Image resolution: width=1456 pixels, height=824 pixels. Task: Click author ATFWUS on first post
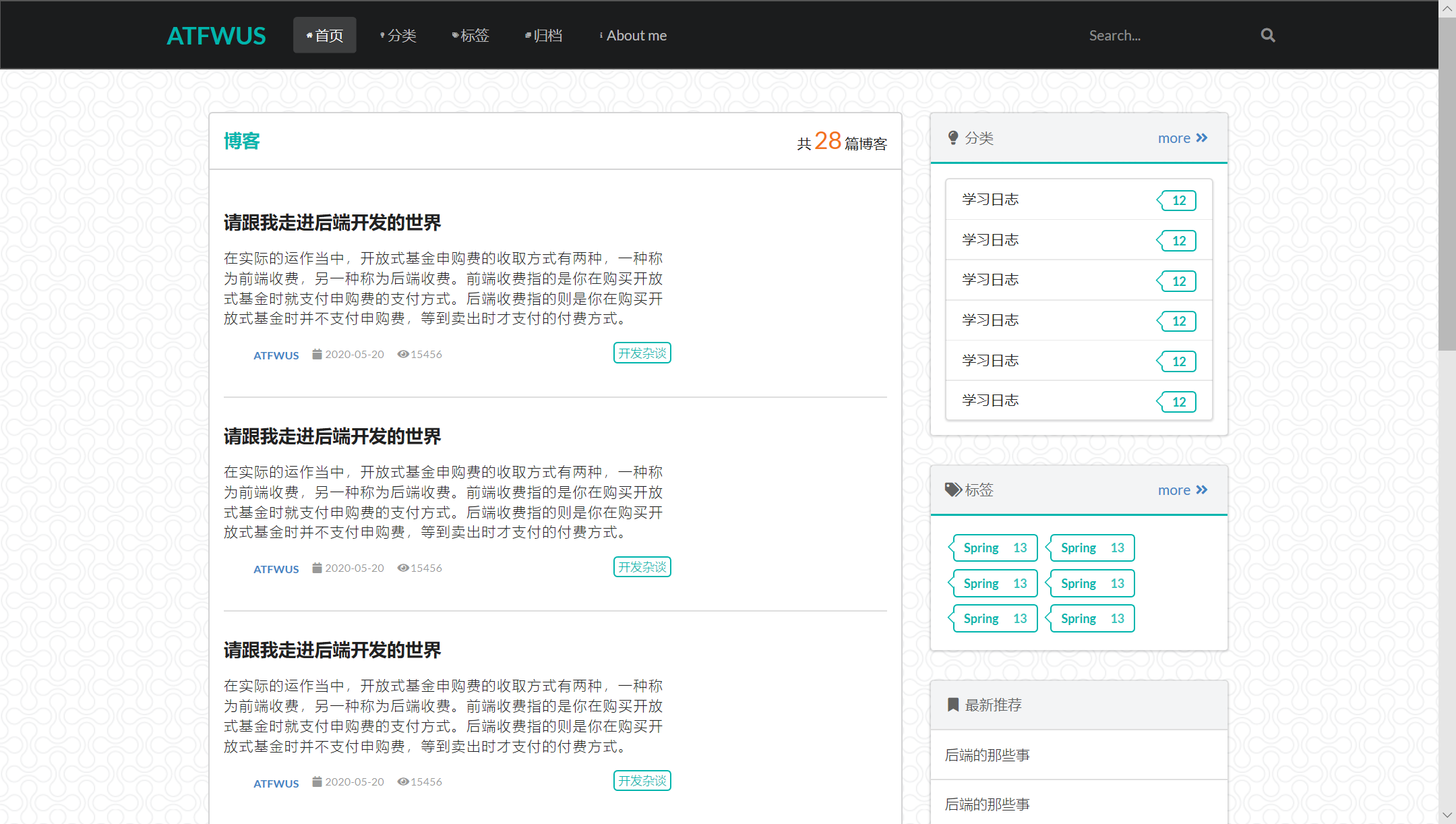click(x=276, y=355)
